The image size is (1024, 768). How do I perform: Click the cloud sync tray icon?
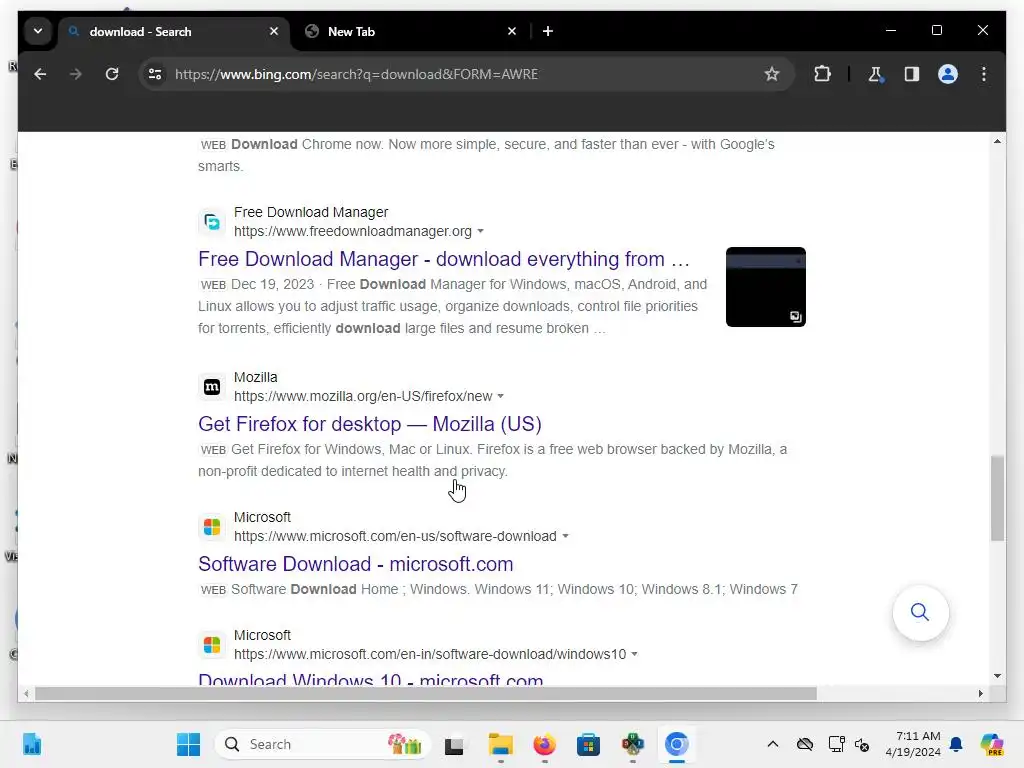(x=805, y=744)
